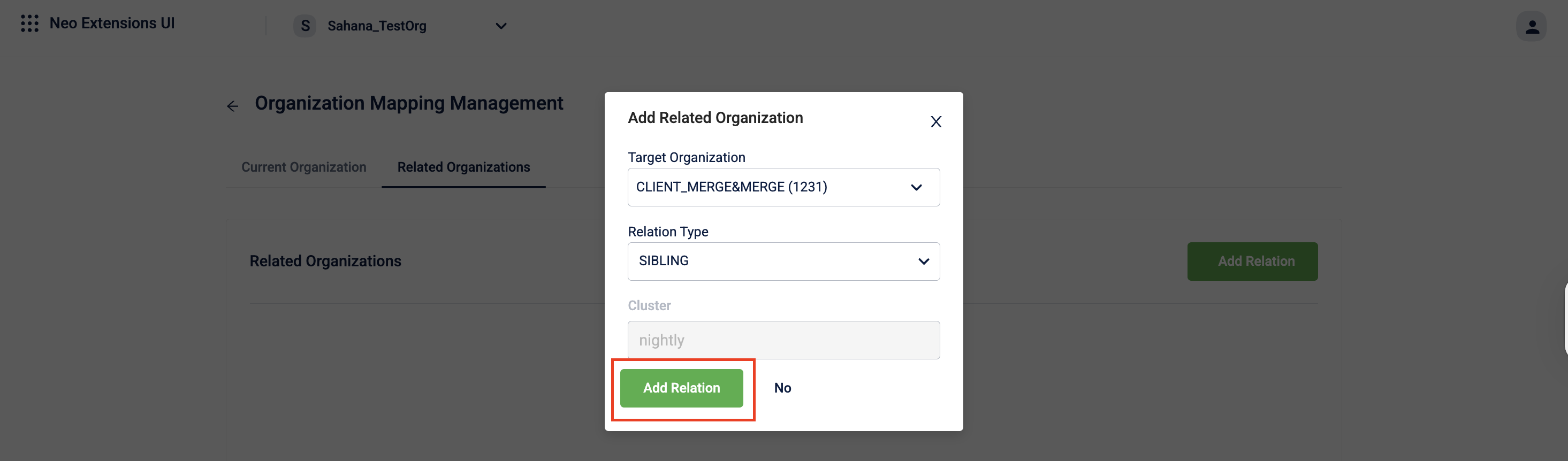
Task: Click the back arrow beside page title
Action: (232, 106)
